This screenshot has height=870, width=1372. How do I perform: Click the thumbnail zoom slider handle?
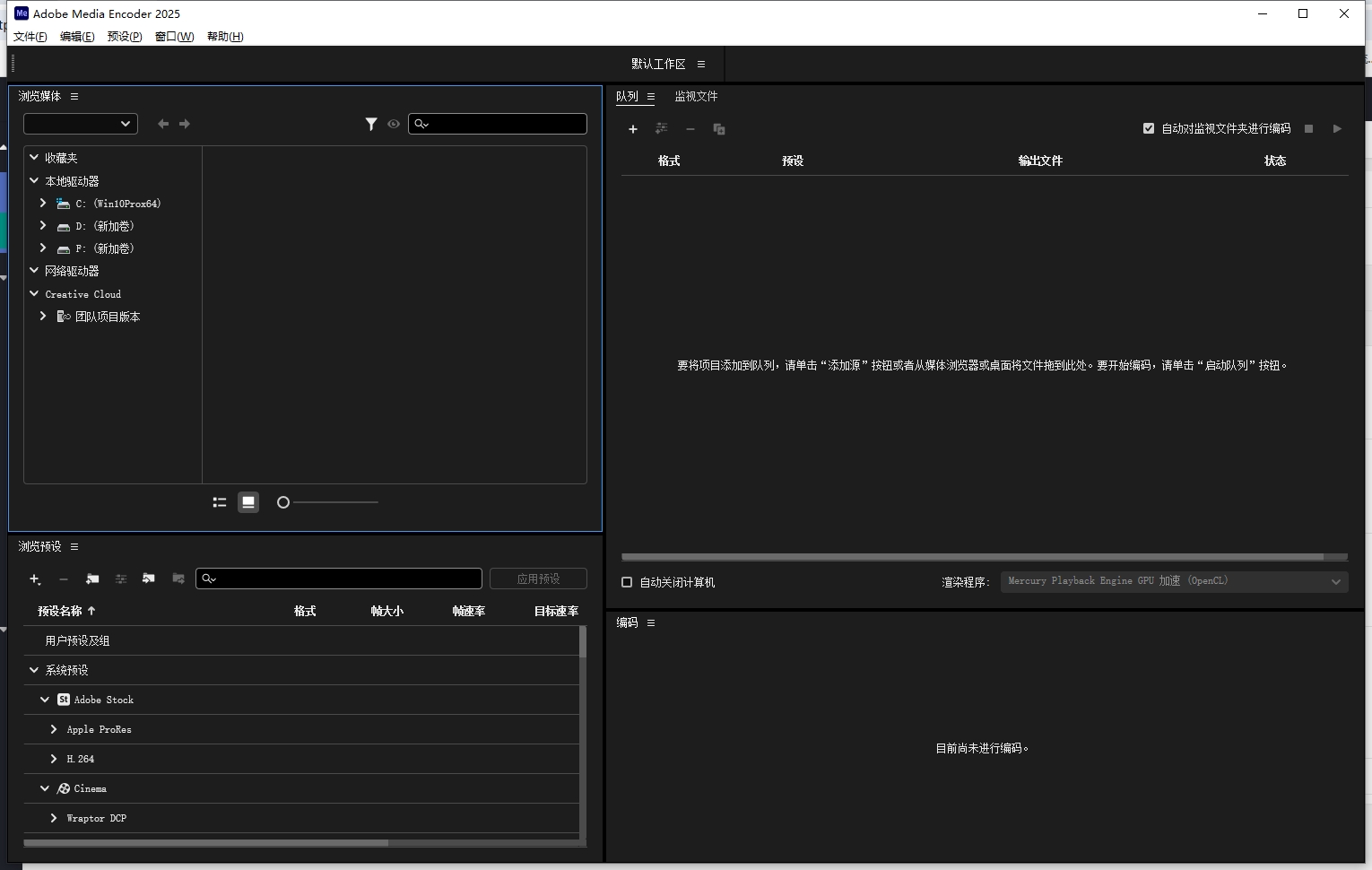pyautogui.click(x=283, y=502)
